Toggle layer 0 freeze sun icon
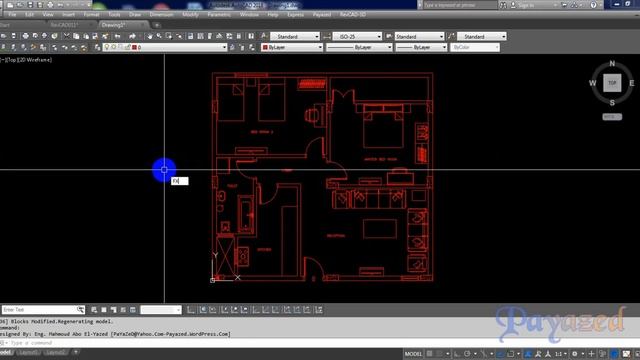Image resolution: width=640 pixels, height=360 pixels. (113, 47)
